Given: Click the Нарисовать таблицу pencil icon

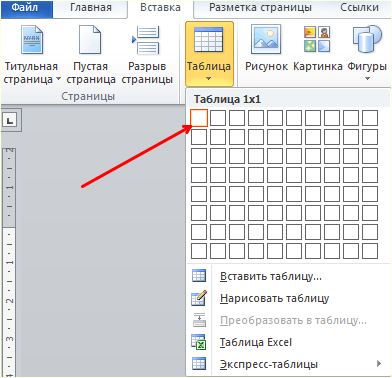Looking at the screenshot, I should (x=199, y=298).
